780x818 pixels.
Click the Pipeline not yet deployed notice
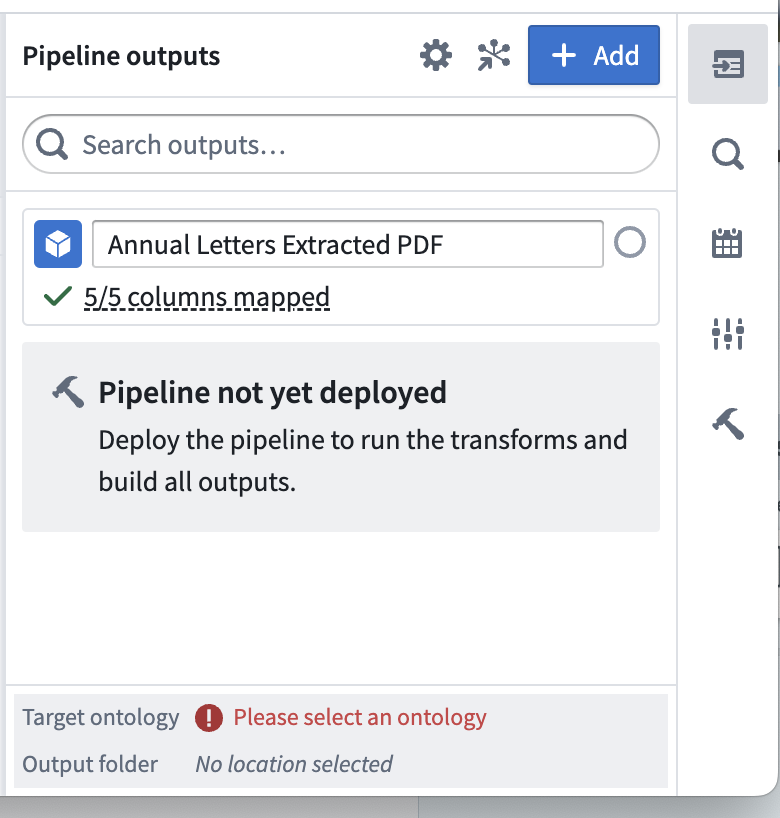click(341, 437)
